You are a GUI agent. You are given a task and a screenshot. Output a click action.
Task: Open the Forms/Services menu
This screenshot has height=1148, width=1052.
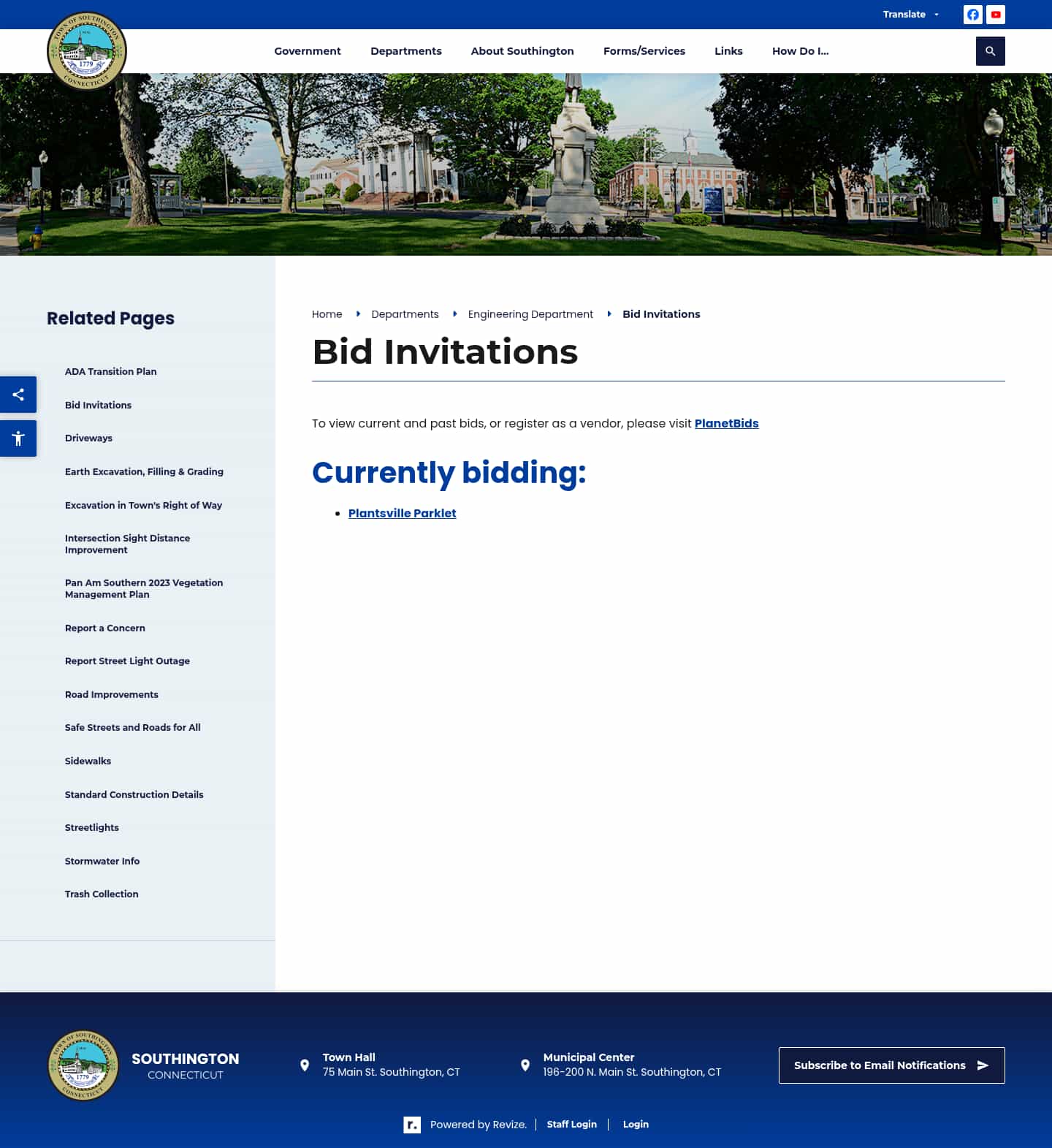[x=644, y=51]
